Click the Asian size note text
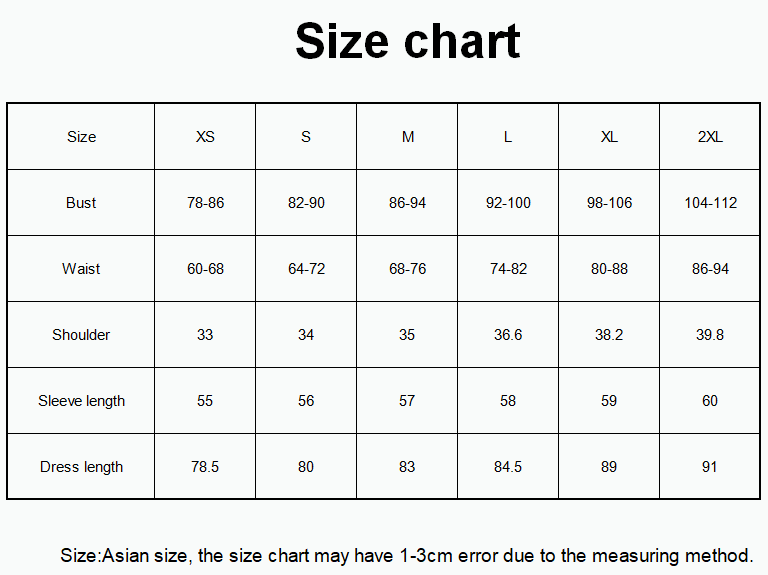Screen dimensions: 768x575 [x=407, y=555]
